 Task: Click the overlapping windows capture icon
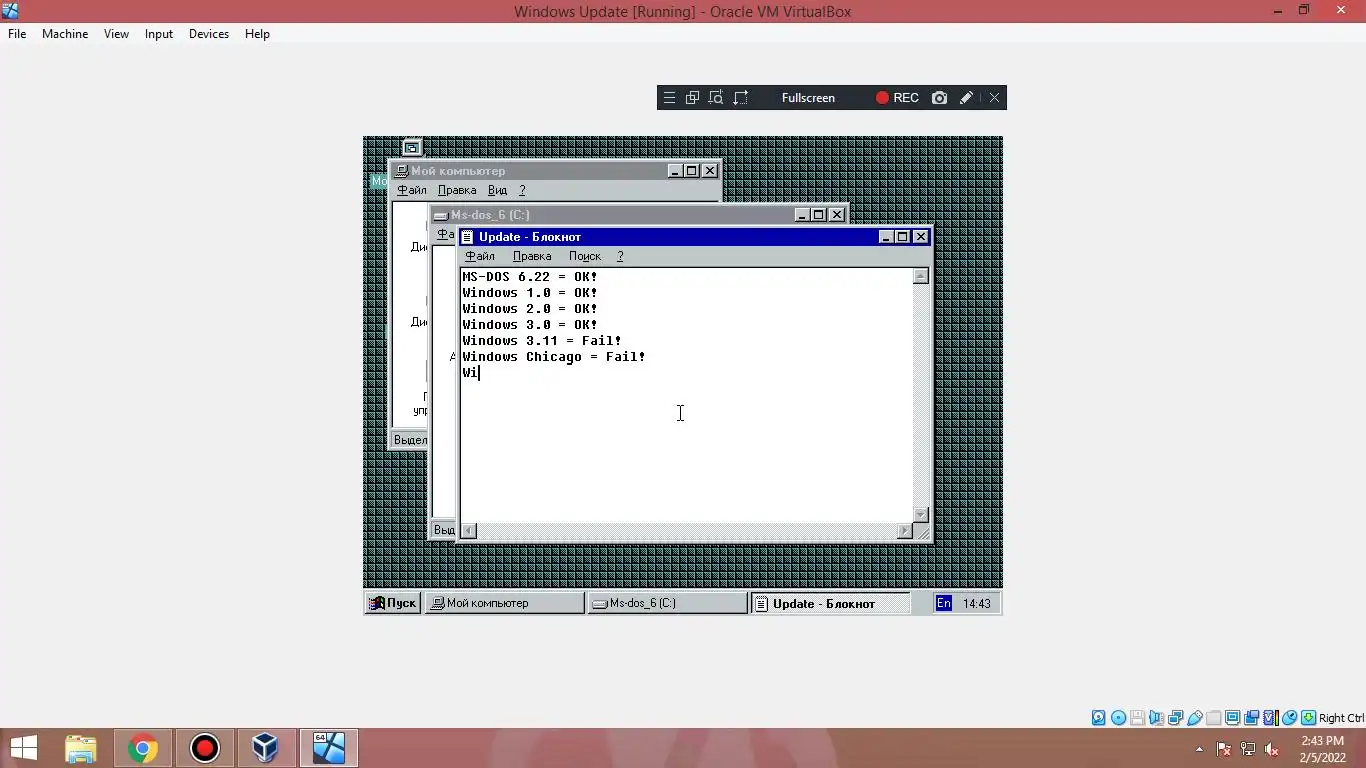[x=692, y=98]
